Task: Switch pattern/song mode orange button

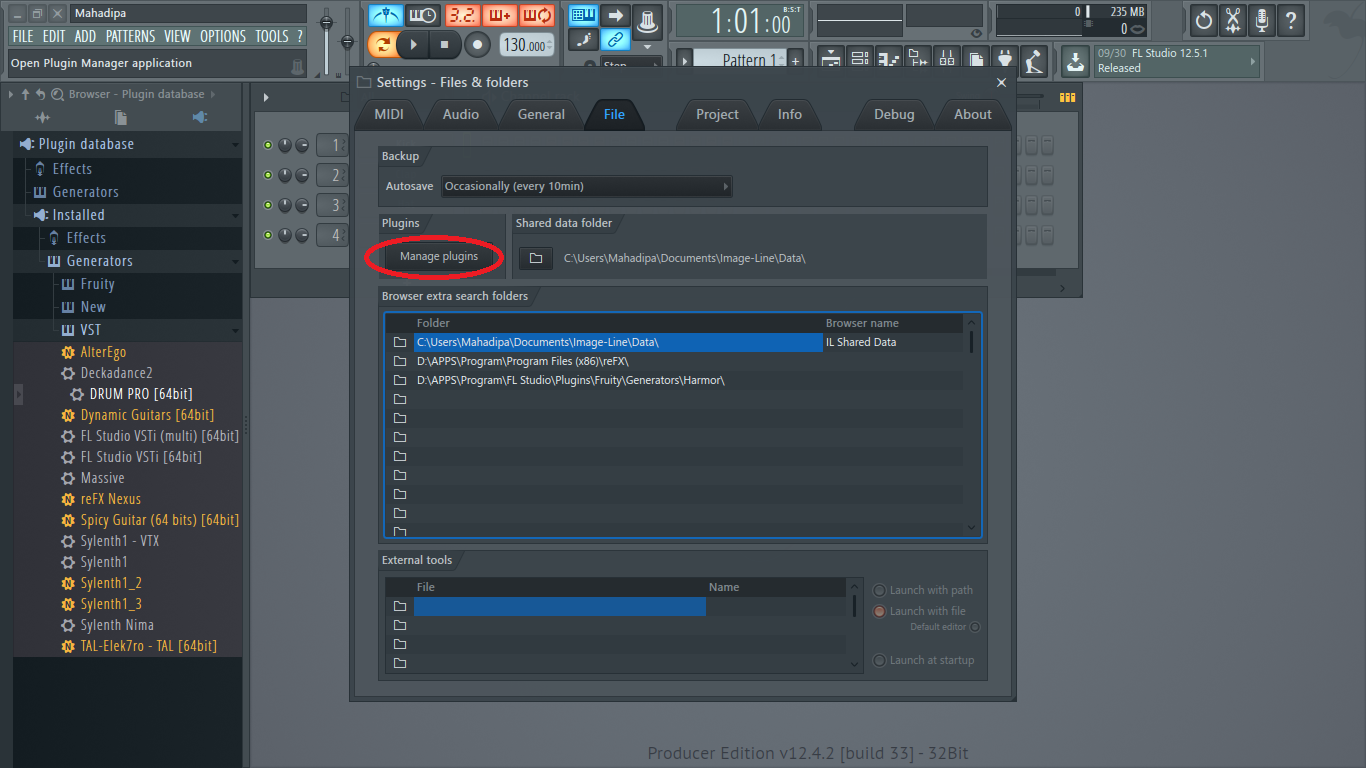Action: pos(381,44)
